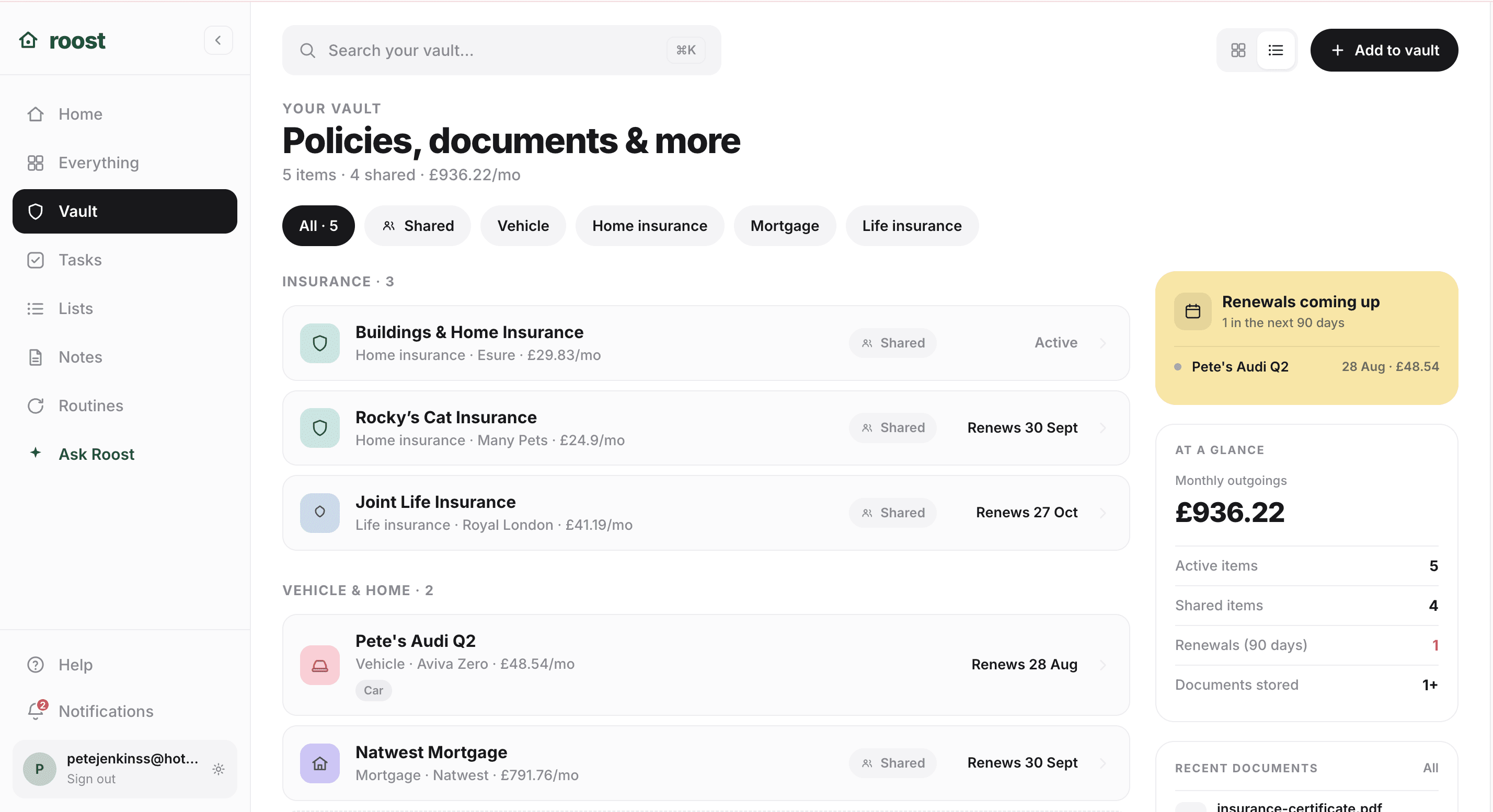Click the Car tag on Pete's Audi Q2
Screen dimensions: 1493x812
tap(373, 690)
